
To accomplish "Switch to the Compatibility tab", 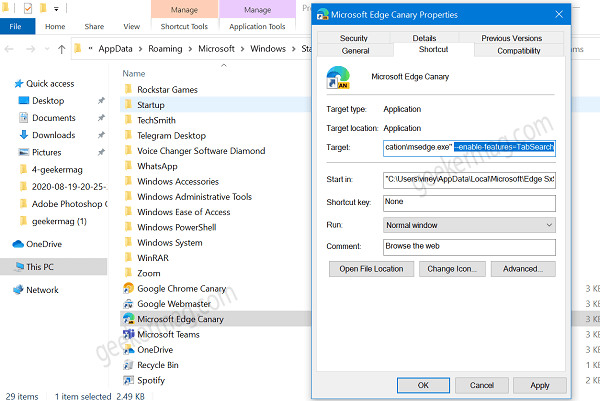I will tap(518, 51).
